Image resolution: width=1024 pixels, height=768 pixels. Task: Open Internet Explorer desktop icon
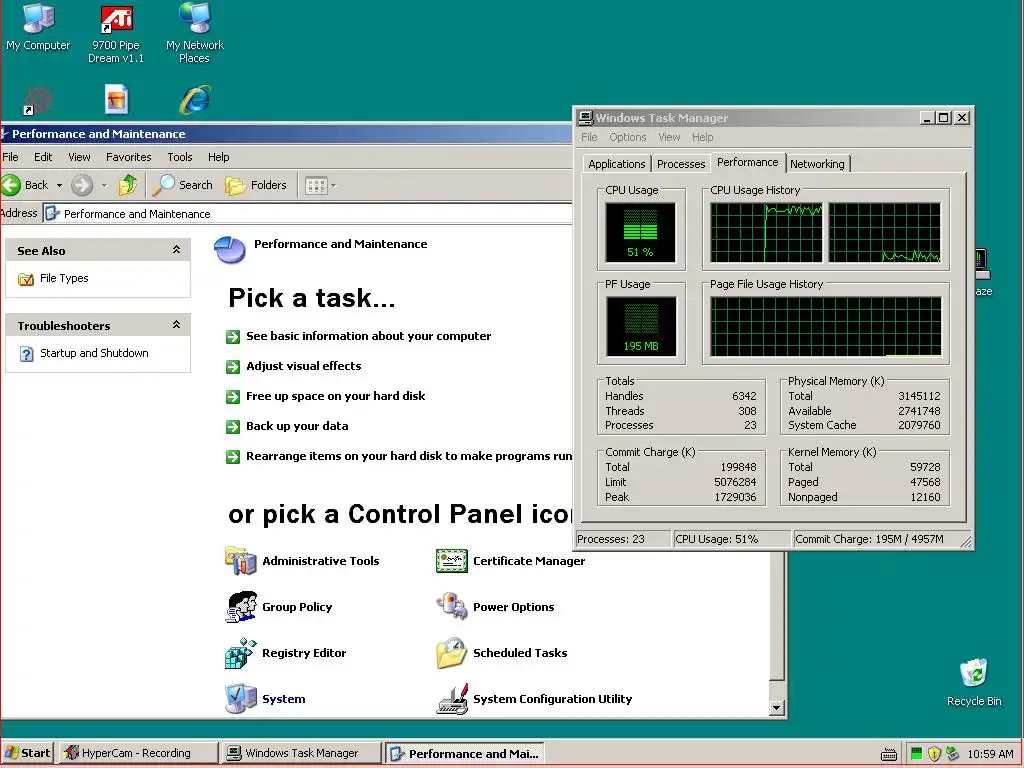pyautogui.click(x=195, y=100)
